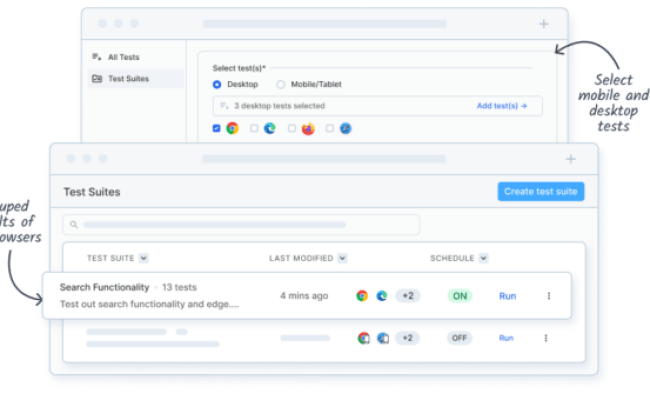Click plus icon in back window title bar

coord(544,24)
